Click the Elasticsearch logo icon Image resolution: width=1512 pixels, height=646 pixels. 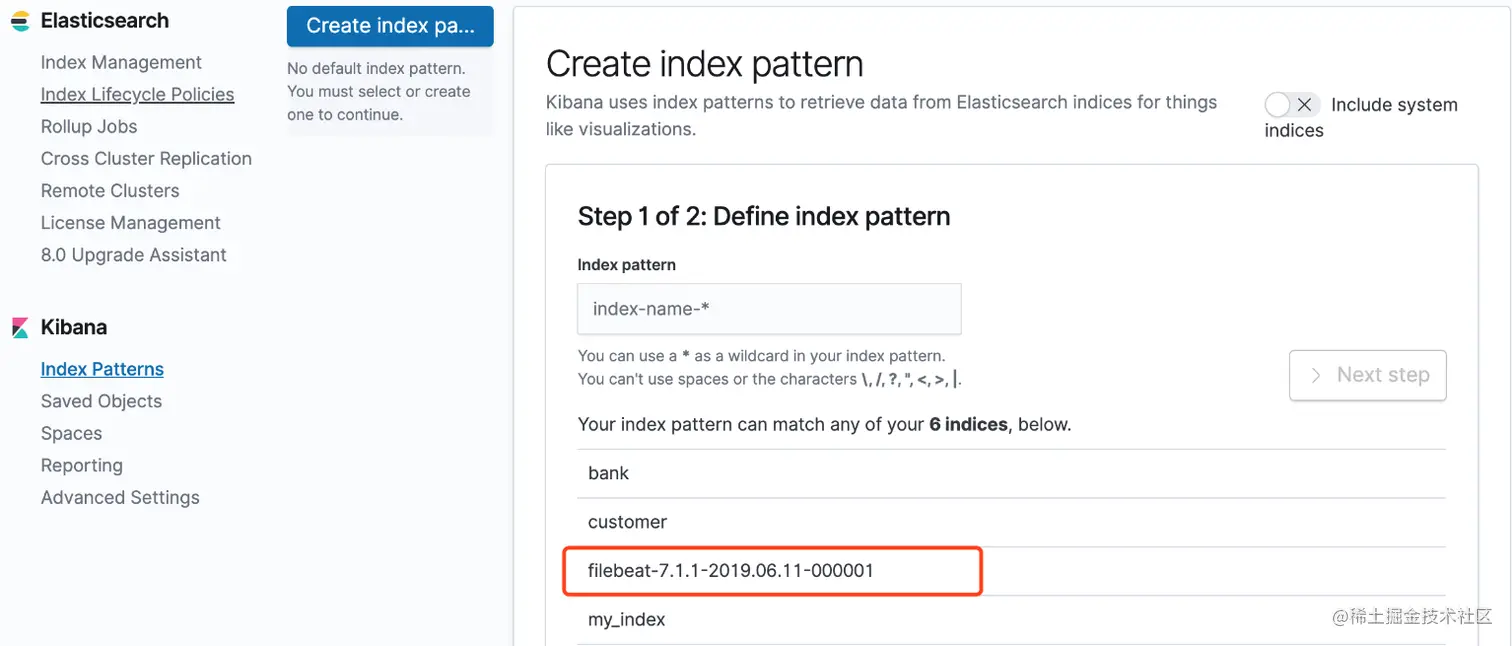point(20,21)
